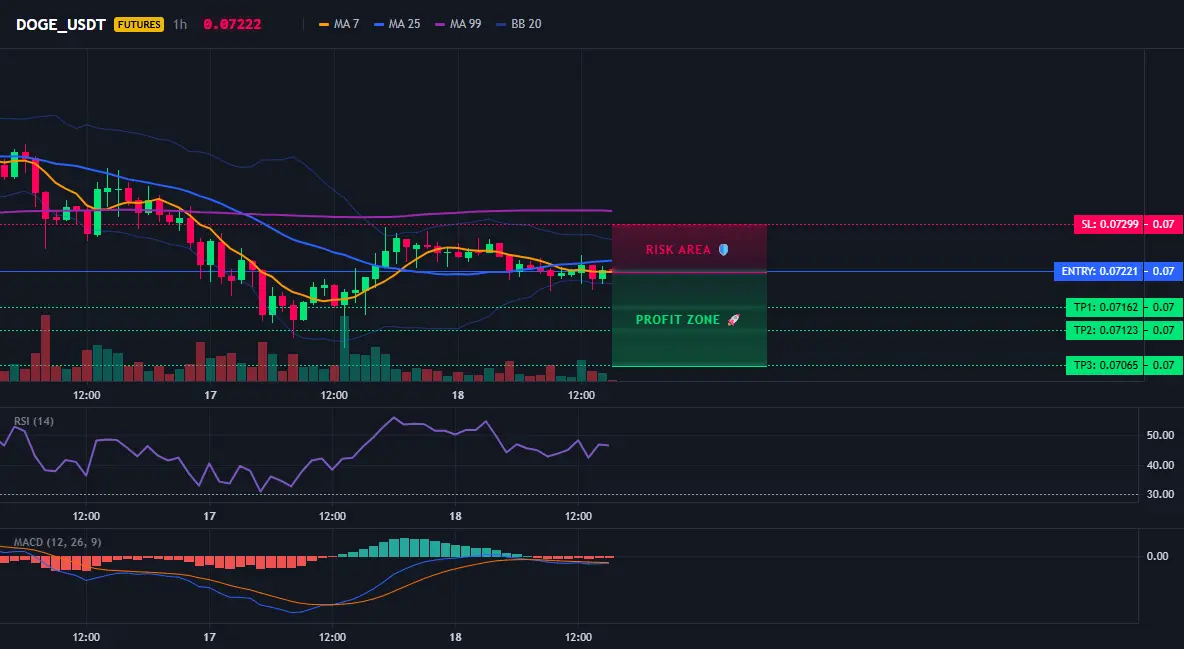Click the RSI 40.00 axis value
The height and width of the screenshot is (649, 1184).
[1160, 465]
